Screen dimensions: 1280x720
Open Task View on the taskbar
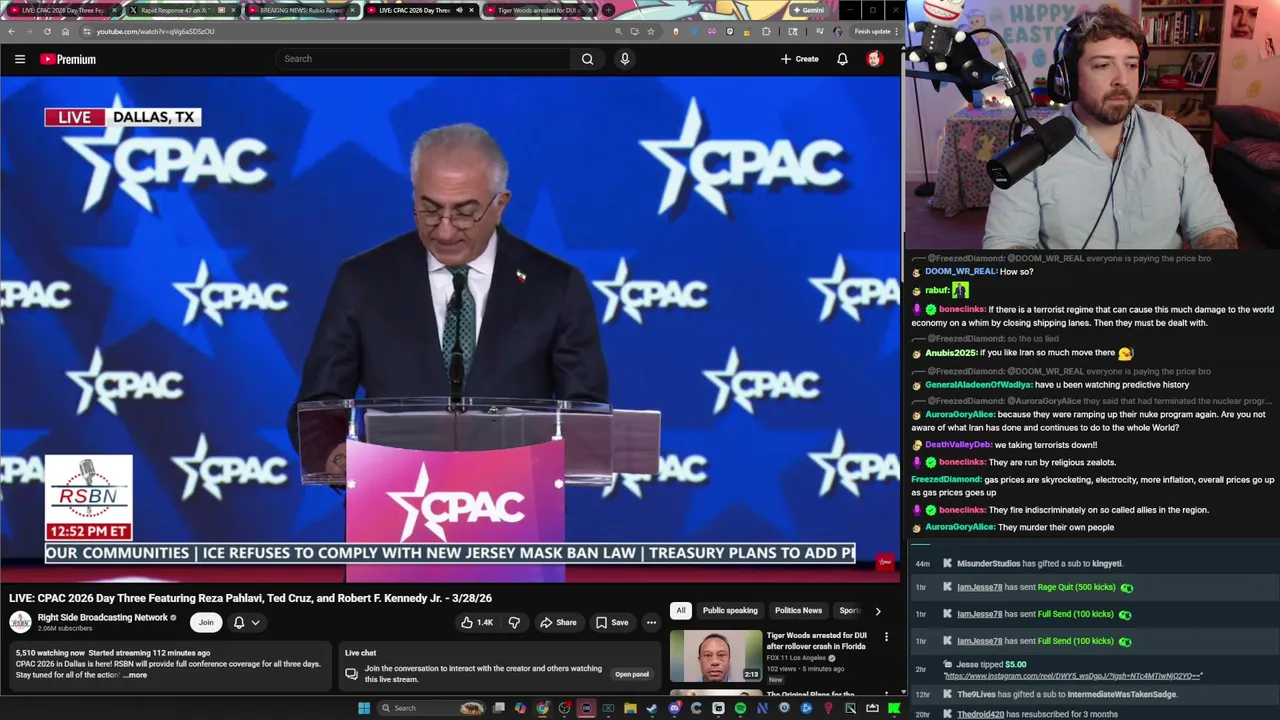(x=498, y=708)
